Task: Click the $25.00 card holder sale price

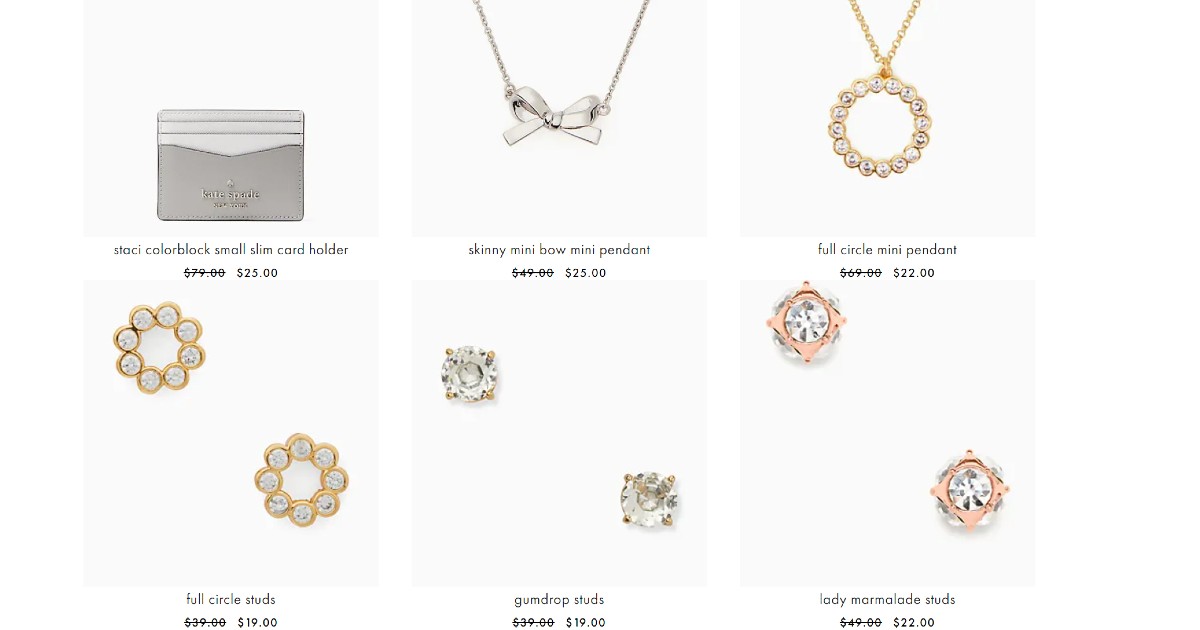Action: [257, 273]
